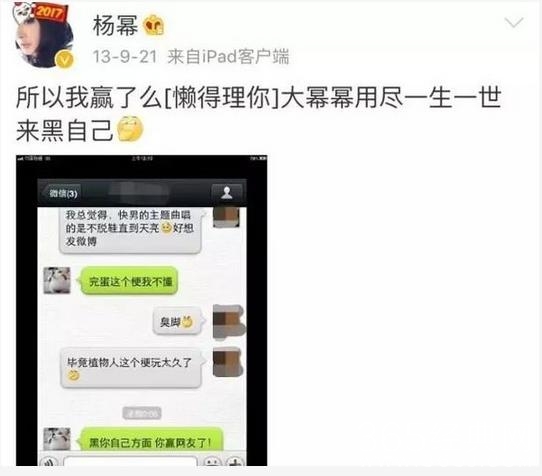Click the crown membership icon beside 杨幂
542x476 pixels.
[154, 26]
